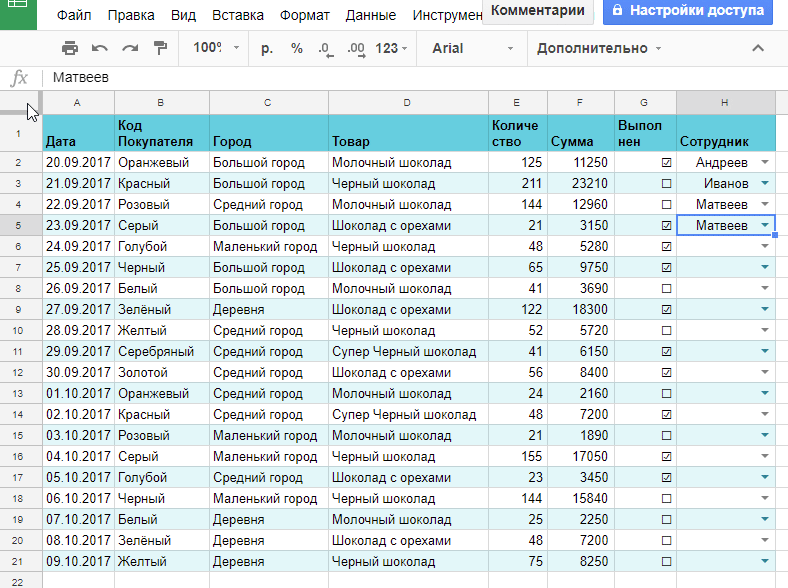Check the Выполнен checkbox for 09.10.2017

tap(666, 561)
